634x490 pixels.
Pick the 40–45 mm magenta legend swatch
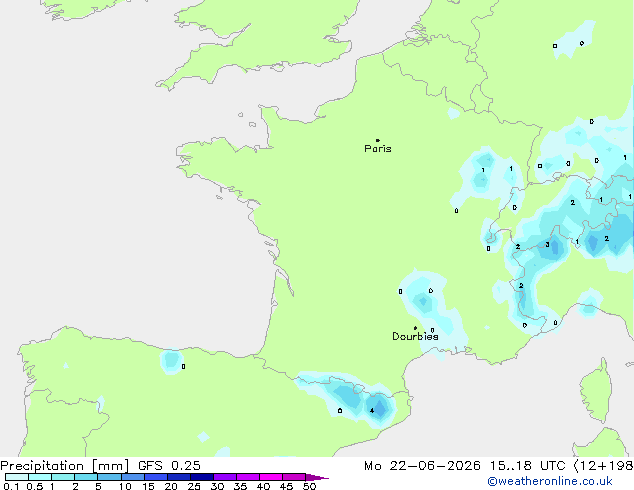pos(271,477)
